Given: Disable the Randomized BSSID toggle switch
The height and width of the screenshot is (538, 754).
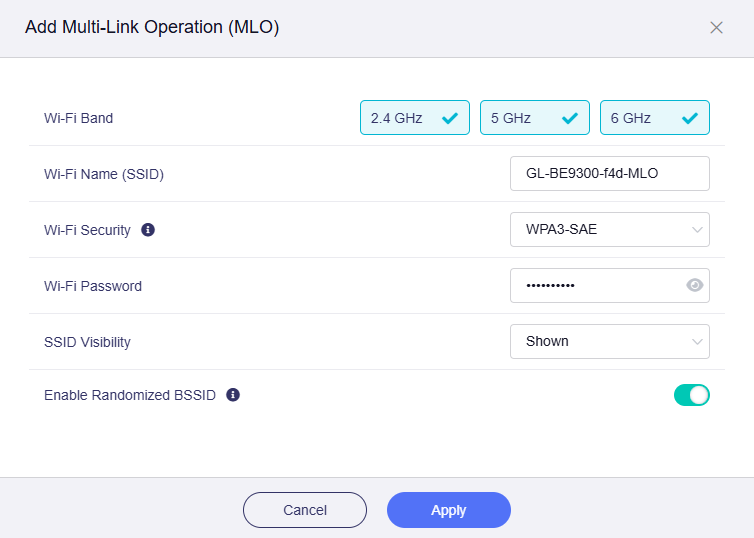Looking at the screenshot, I should (x=691, y=395).
